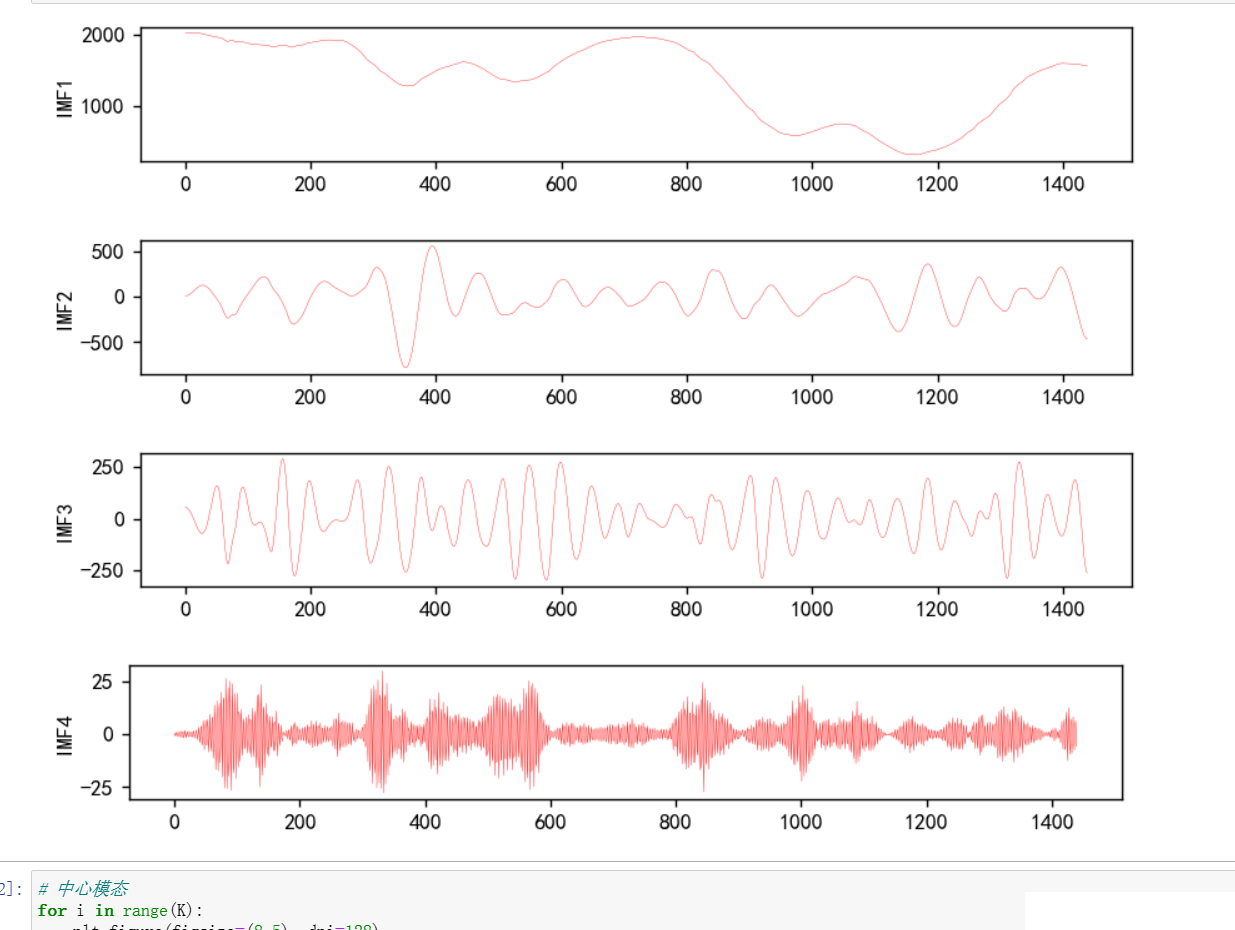Place cursor on the 中心模态 comment line
This screenshot has width=1235, height=930.
(90, 888)
